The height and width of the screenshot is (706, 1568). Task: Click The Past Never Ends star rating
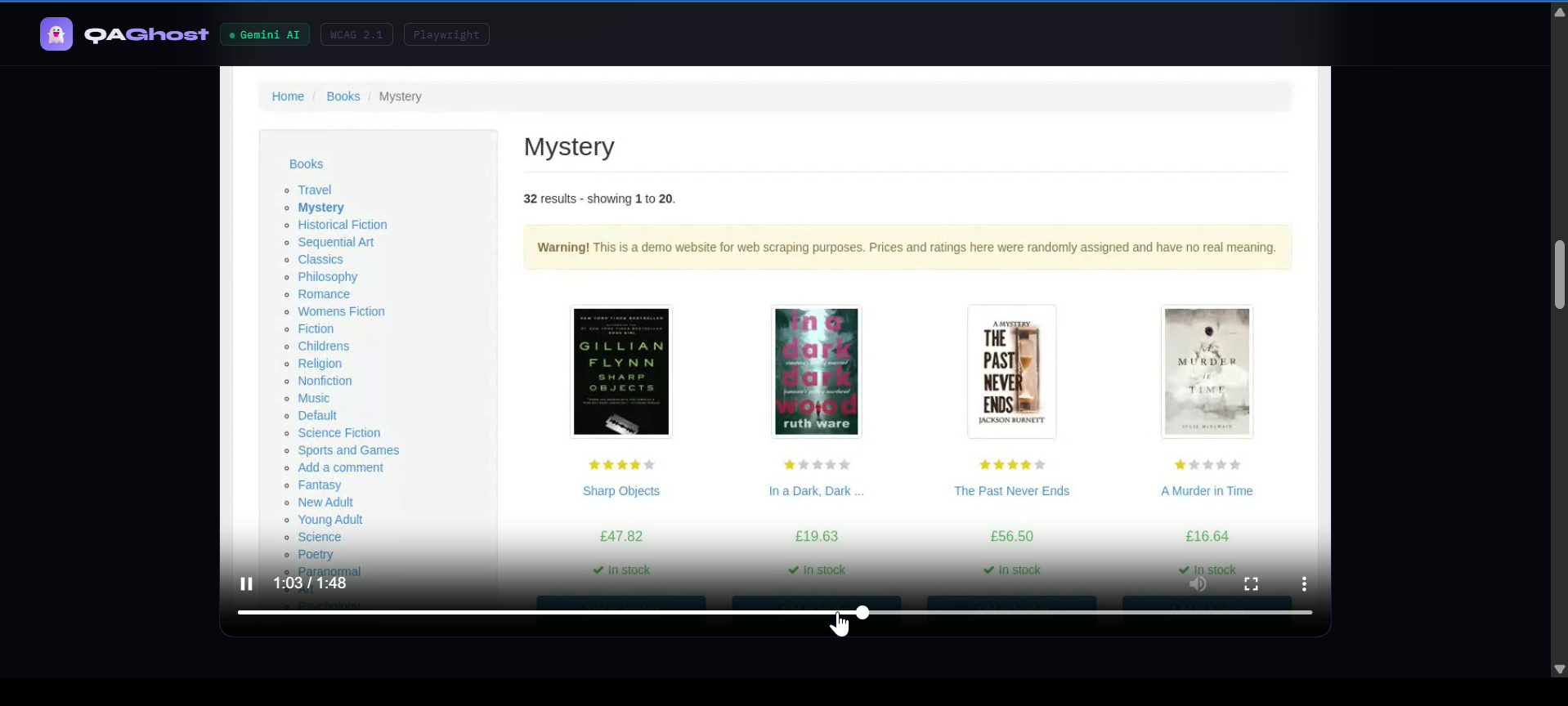pyautogui.click(x=1012, y=465)
